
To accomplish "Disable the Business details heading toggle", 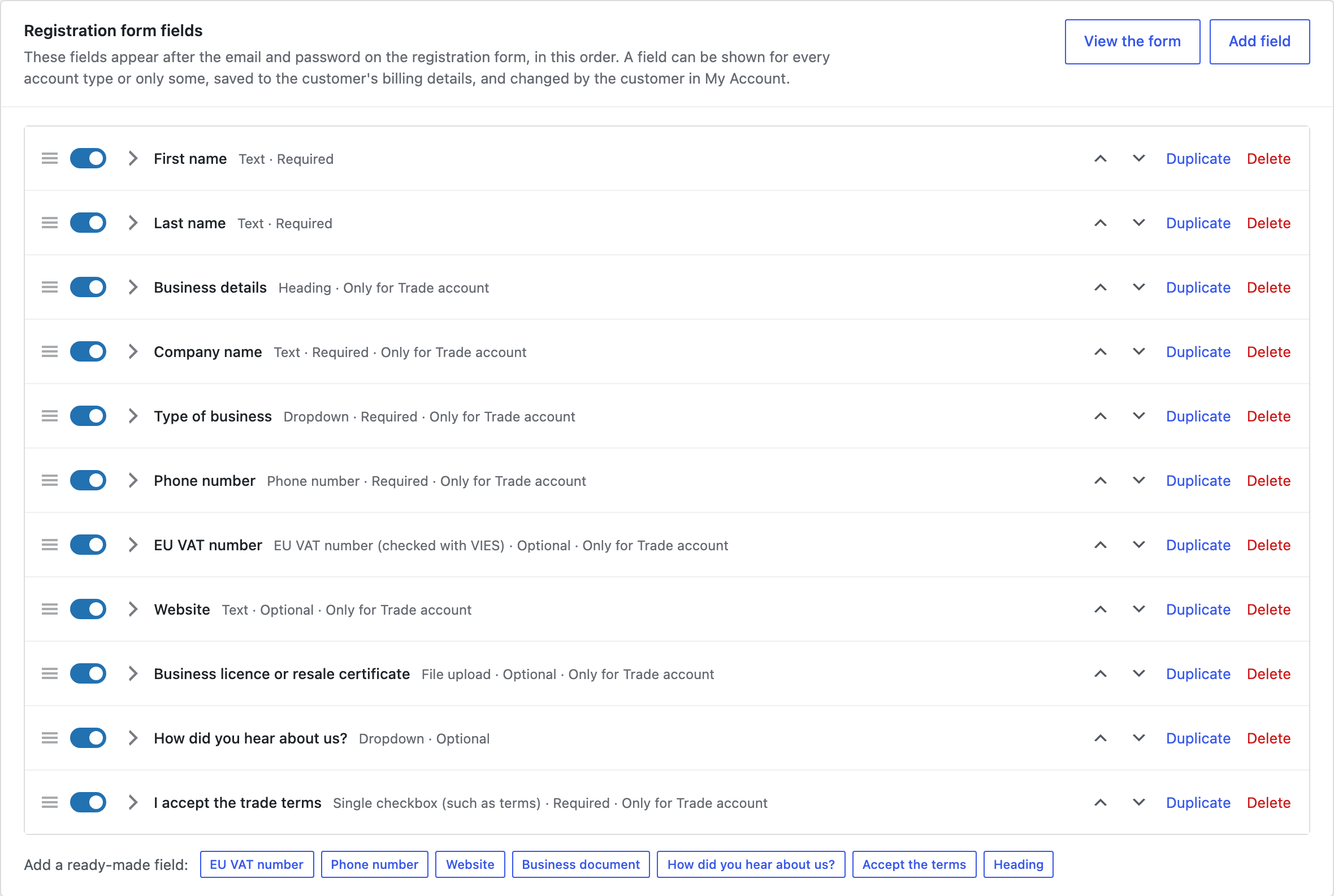I will pyautogui.click(x=88, y=287).
